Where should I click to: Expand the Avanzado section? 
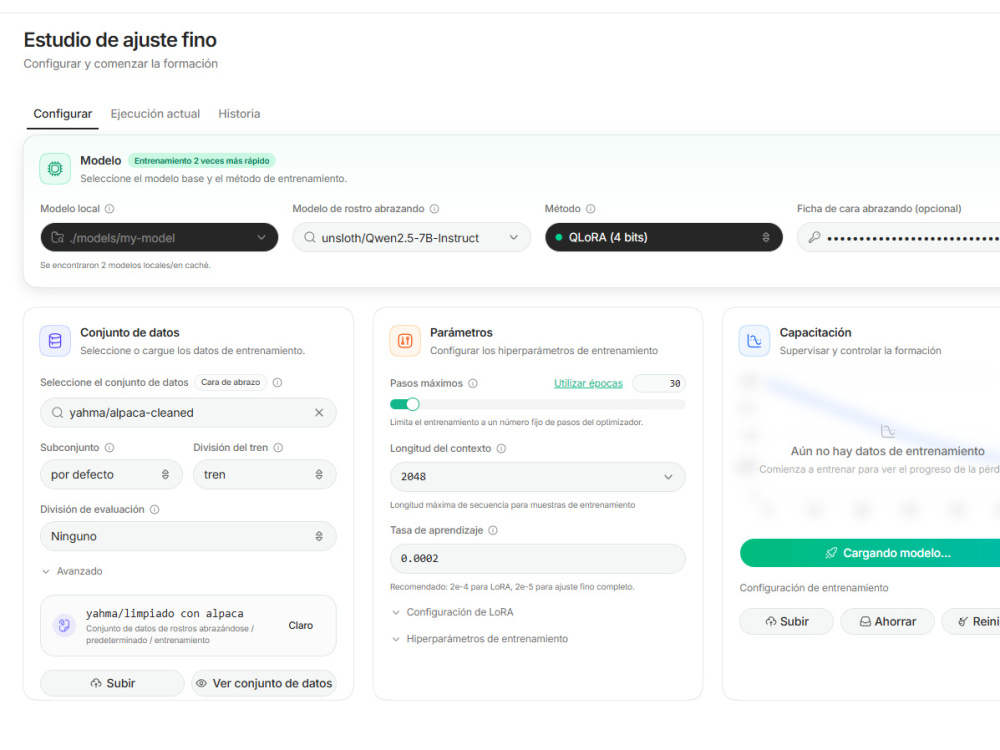72,571
